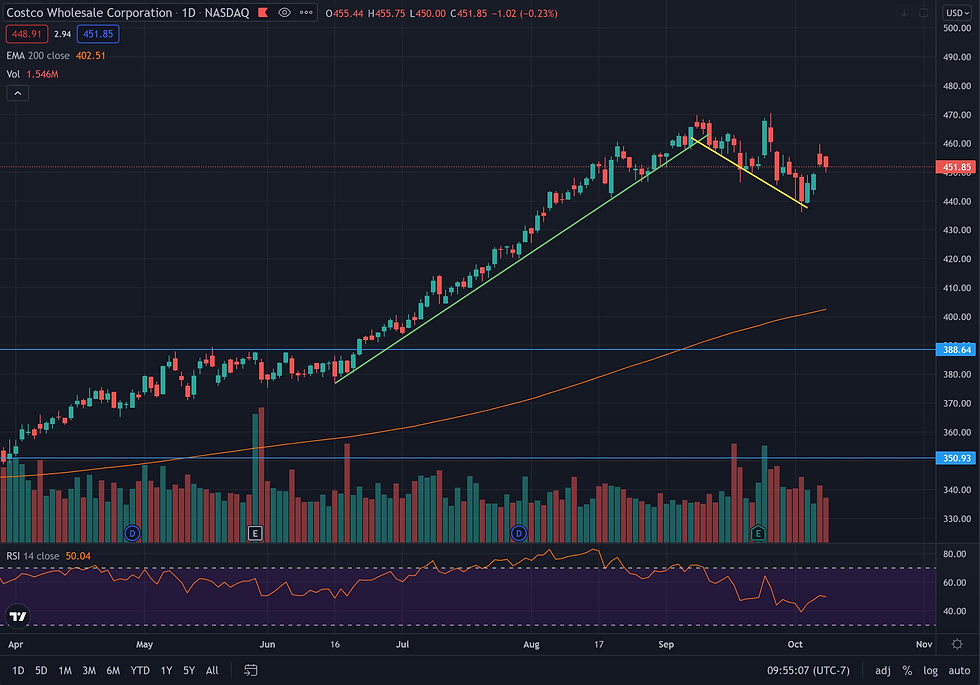Select the 1M time range

[65, 671]
